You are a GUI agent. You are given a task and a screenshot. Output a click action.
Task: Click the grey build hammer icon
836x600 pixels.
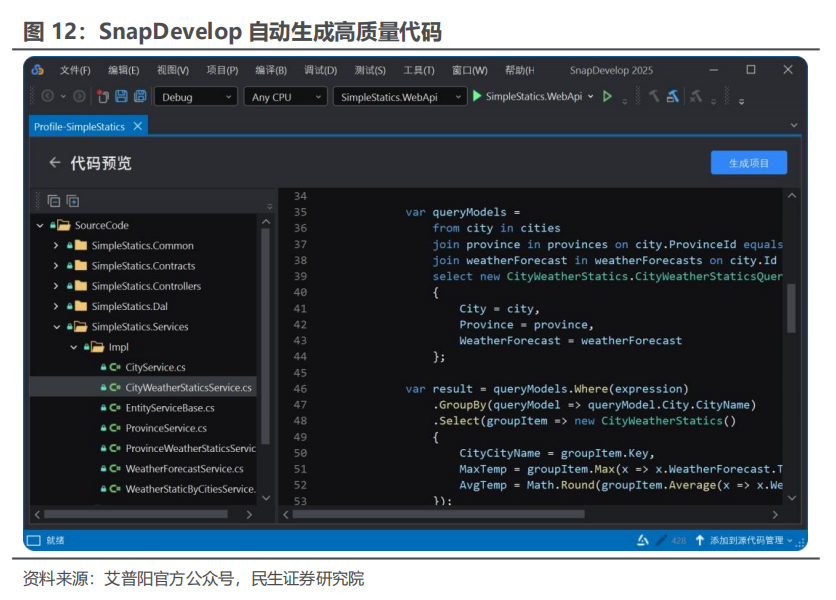click(x=654, y=96)
